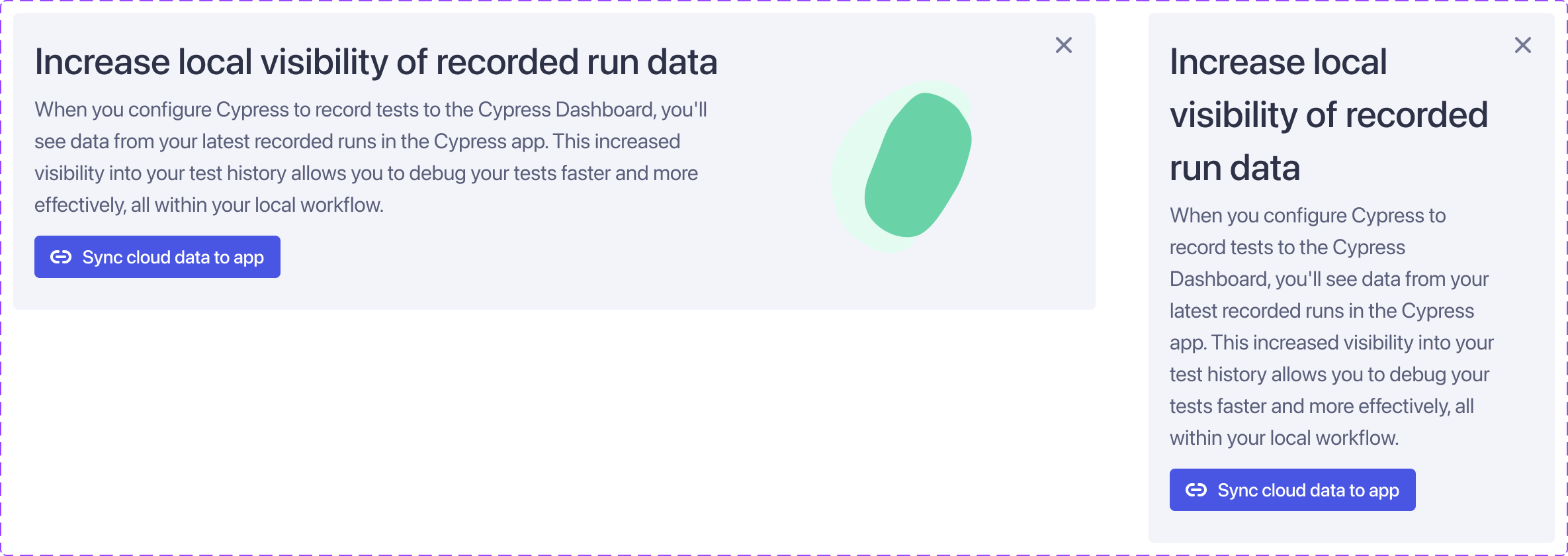This screenshot has height=556, width=1568.
Task: Click the narrow card's description paragraph
Action: (1330, 324)
